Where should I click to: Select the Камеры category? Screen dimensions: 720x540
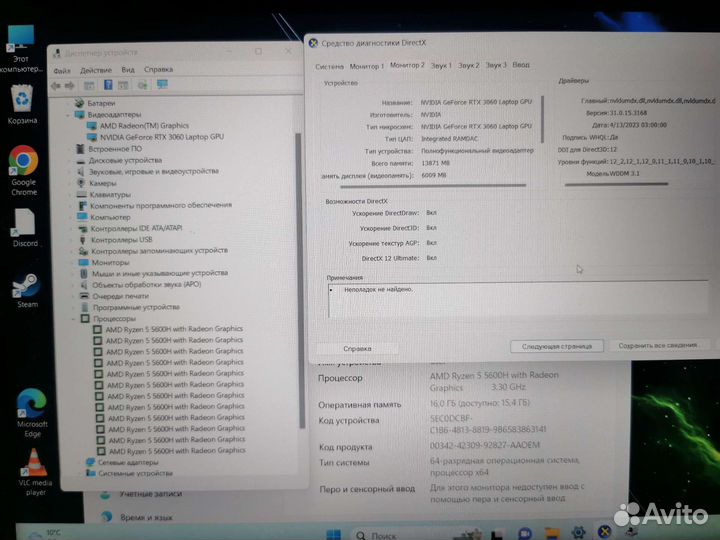coord(103,183)
